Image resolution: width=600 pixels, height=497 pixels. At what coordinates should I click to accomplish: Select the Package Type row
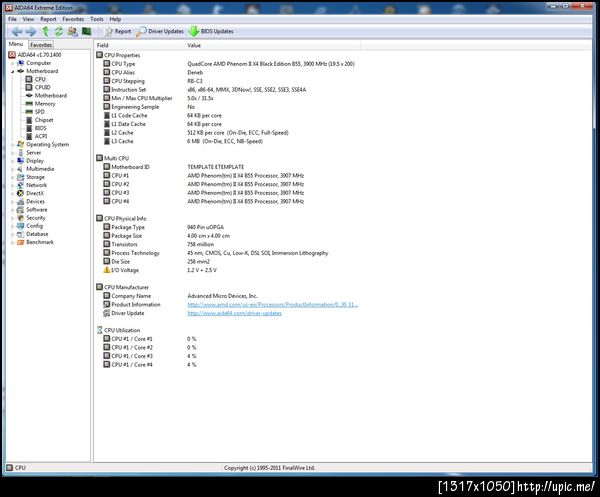[163, 227]
